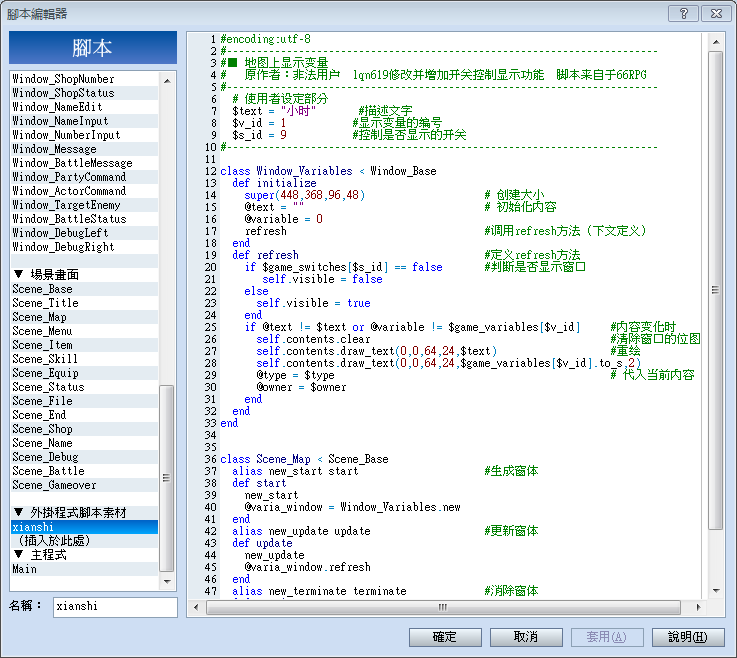
Task: Select Window_TargetEnemy script
Action: [85, 205]
